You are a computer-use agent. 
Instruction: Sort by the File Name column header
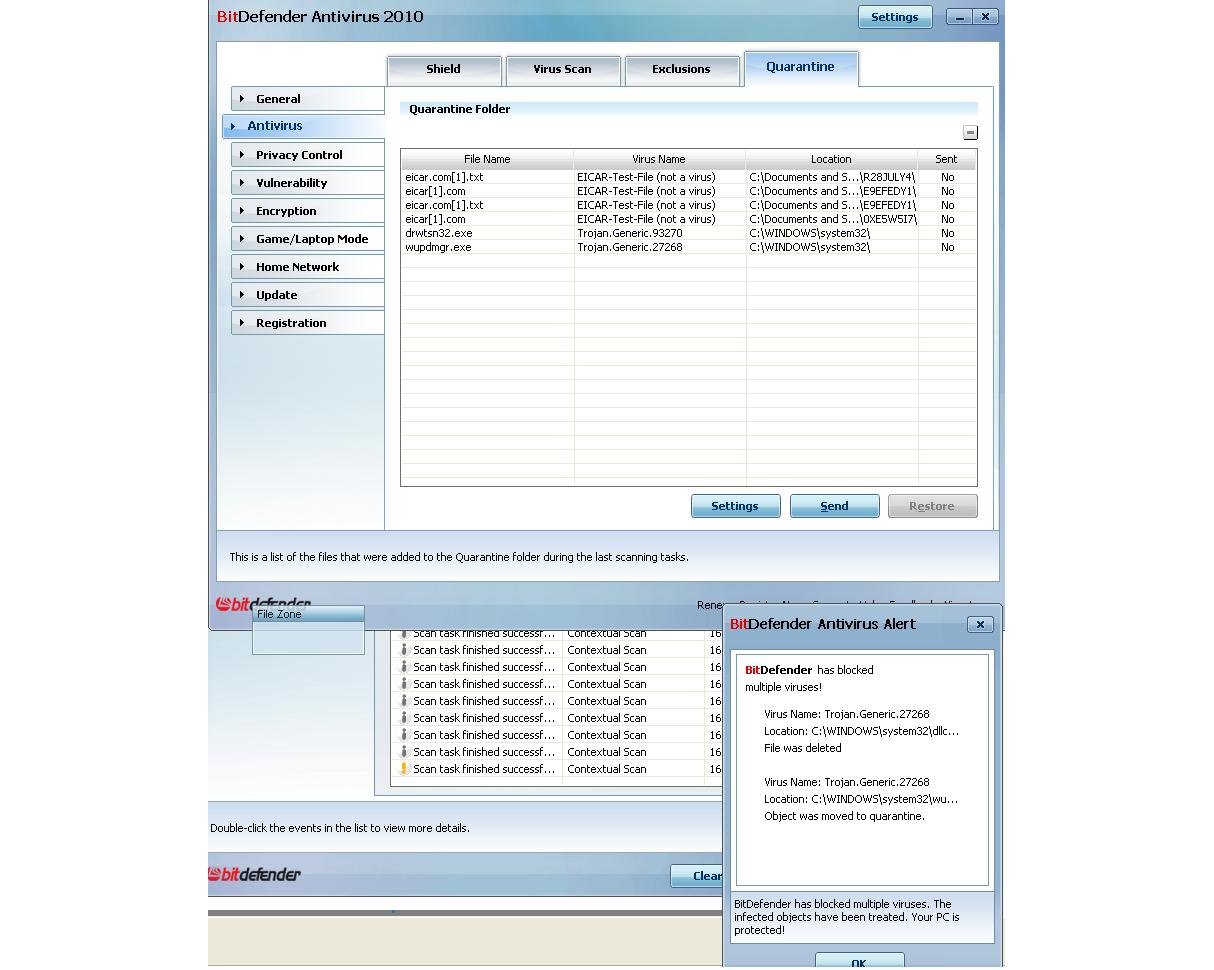pos(487,159)
